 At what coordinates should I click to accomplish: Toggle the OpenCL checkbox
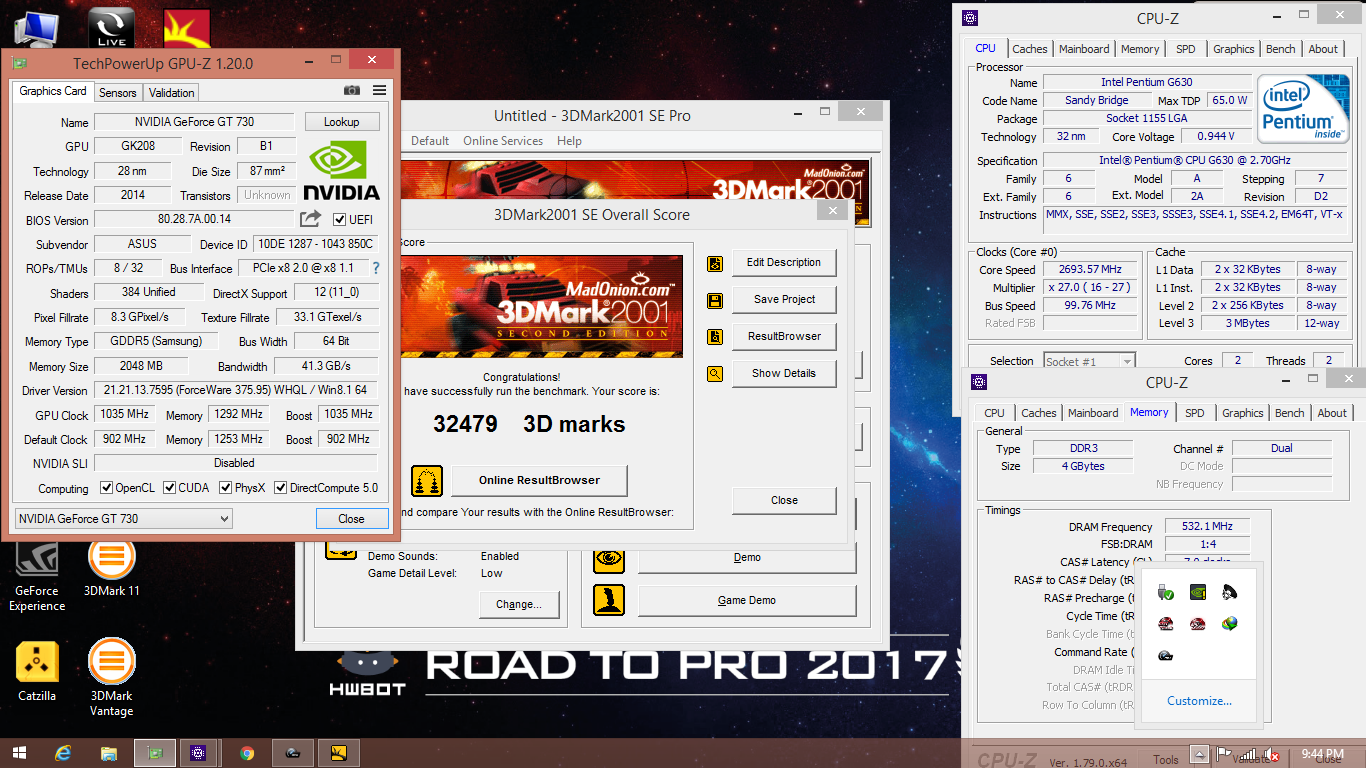pos(107,488)
